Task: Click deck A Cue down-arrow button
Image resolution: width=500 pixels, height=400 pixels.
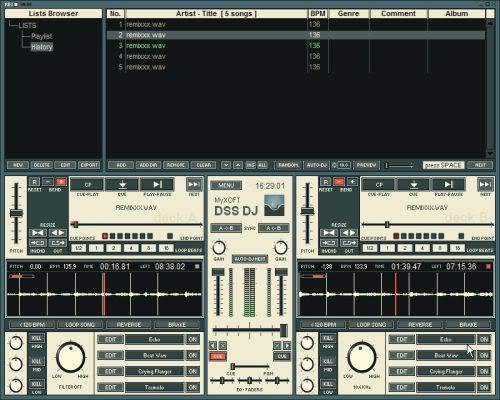Action: [122, 185]
